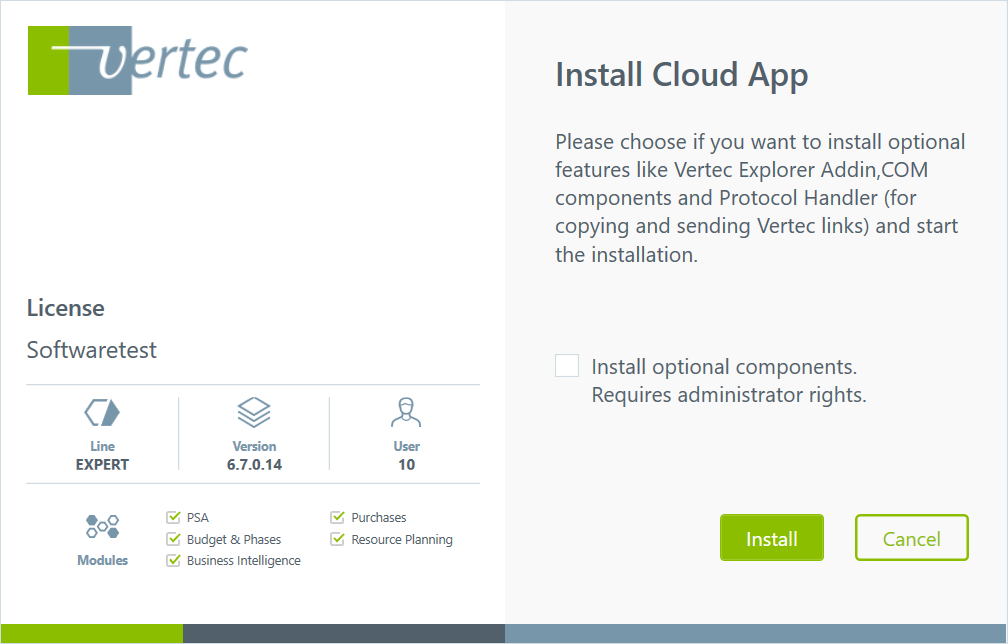Click the Version layers icon
Image resolution: width=1008 pixels, height=644 pixels.
[254, 412]
